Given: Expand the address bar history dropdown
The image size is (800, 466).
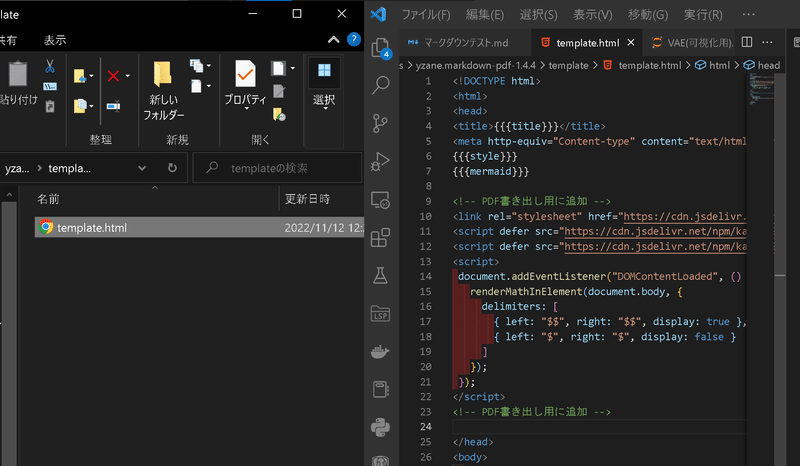Looking at the screenshot, I should (x=142, y=168).
